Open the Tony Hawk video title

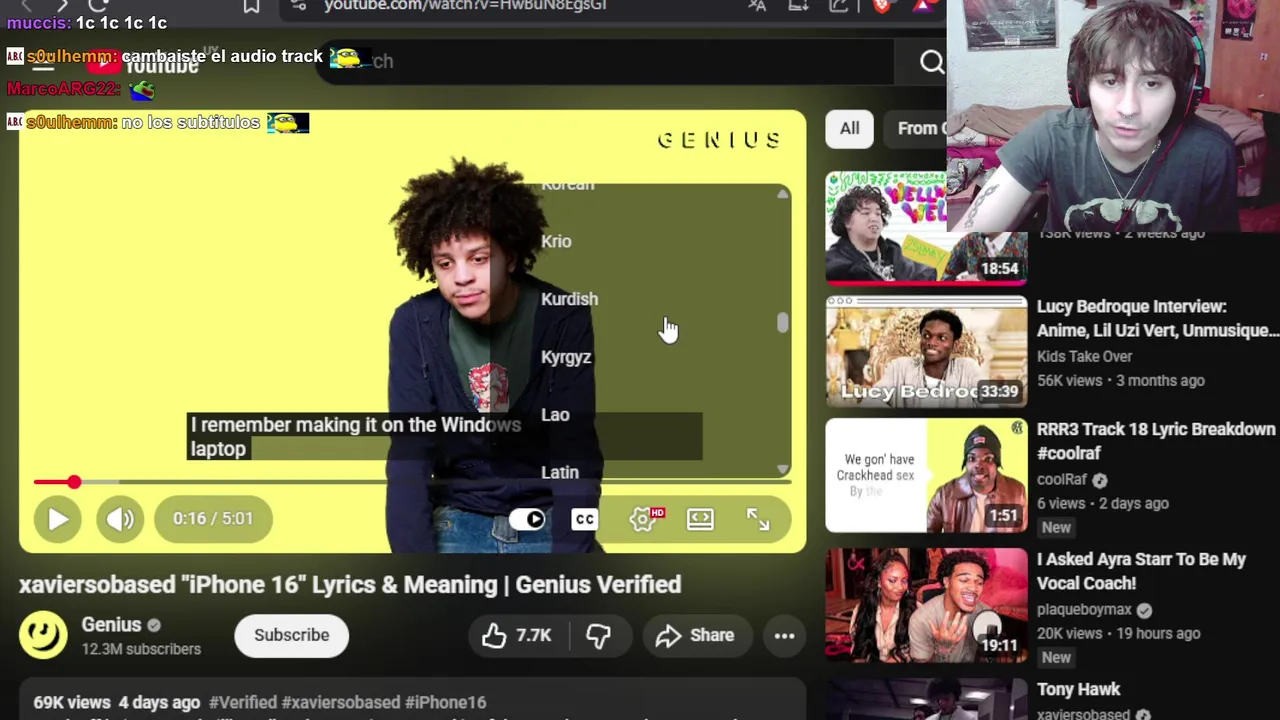pos(1078,689)
